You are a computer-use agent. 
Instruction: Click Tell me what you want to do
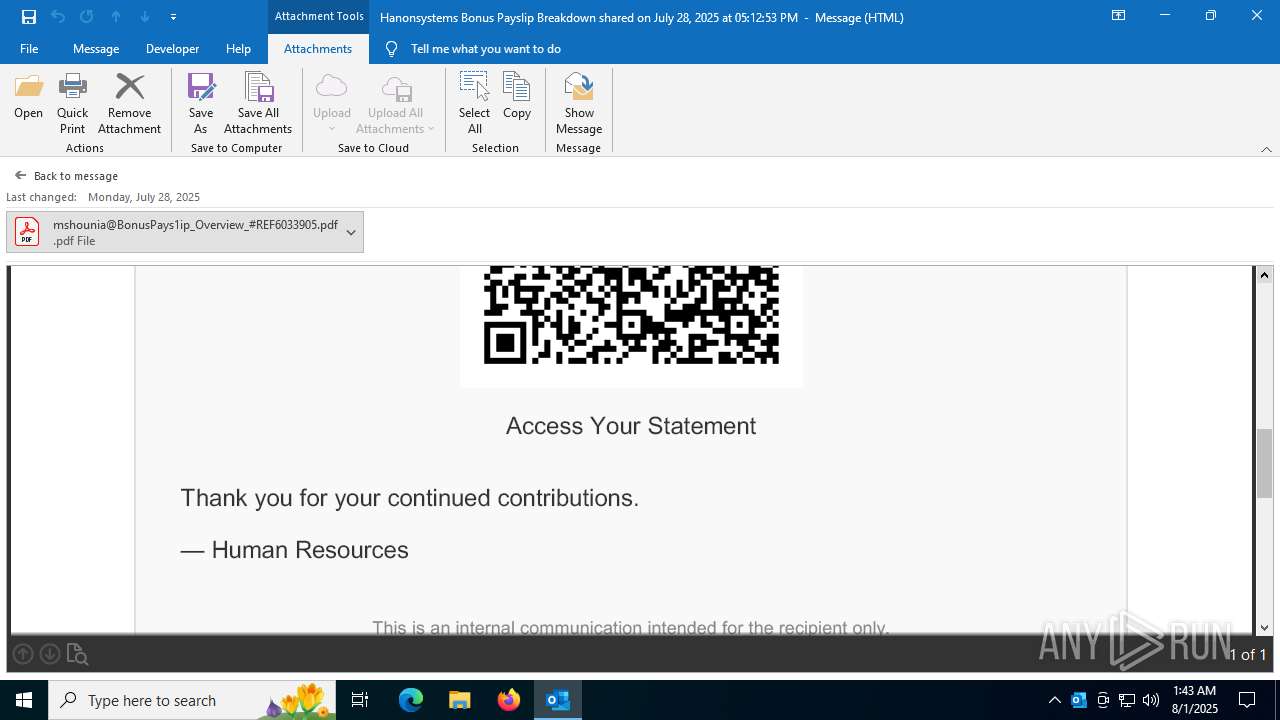[485, 49]
